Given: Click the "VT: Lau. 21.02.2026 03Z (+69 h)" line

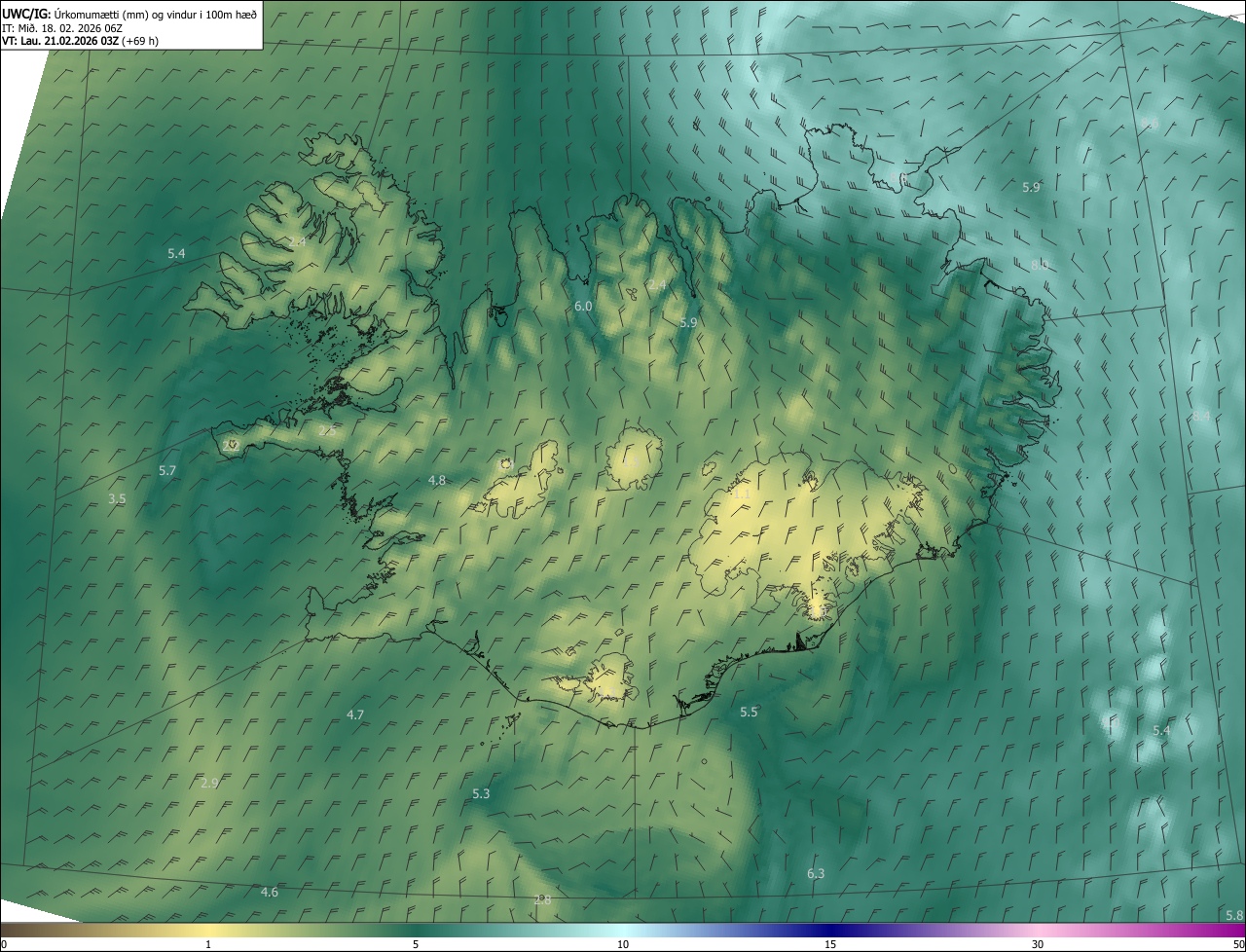Looking at the screenshot, I should [80, 41].
